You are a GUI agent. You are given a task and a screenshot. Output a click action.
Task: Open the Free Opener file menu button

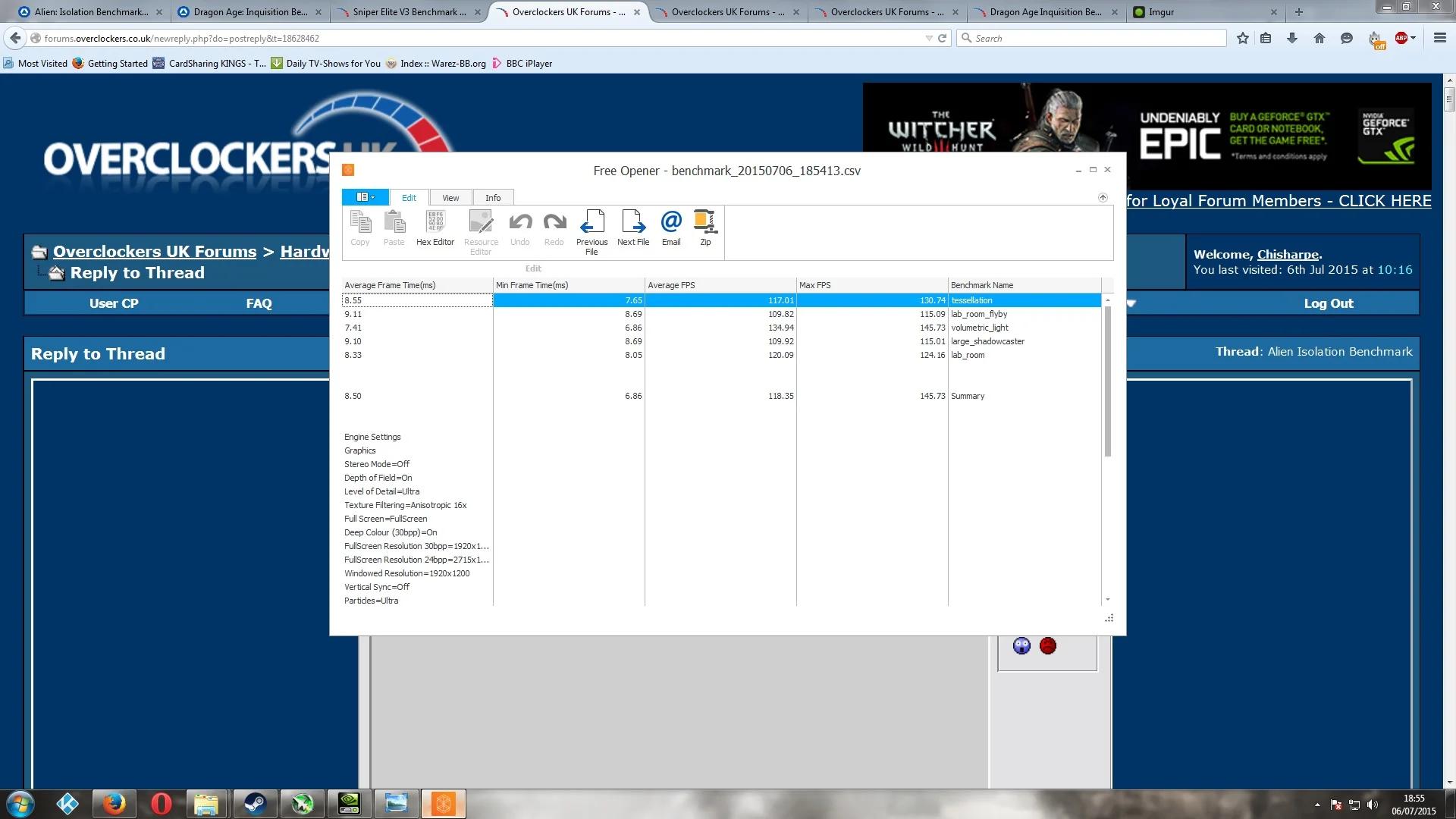[366, 197]
